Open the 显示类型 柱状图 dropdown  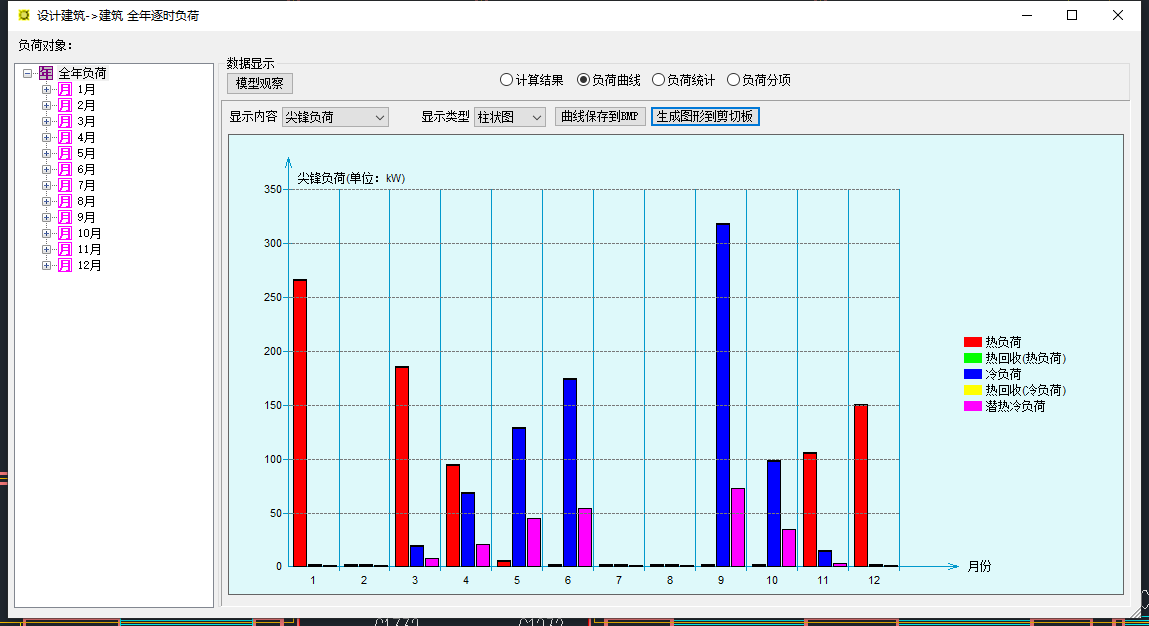point(510,117)
